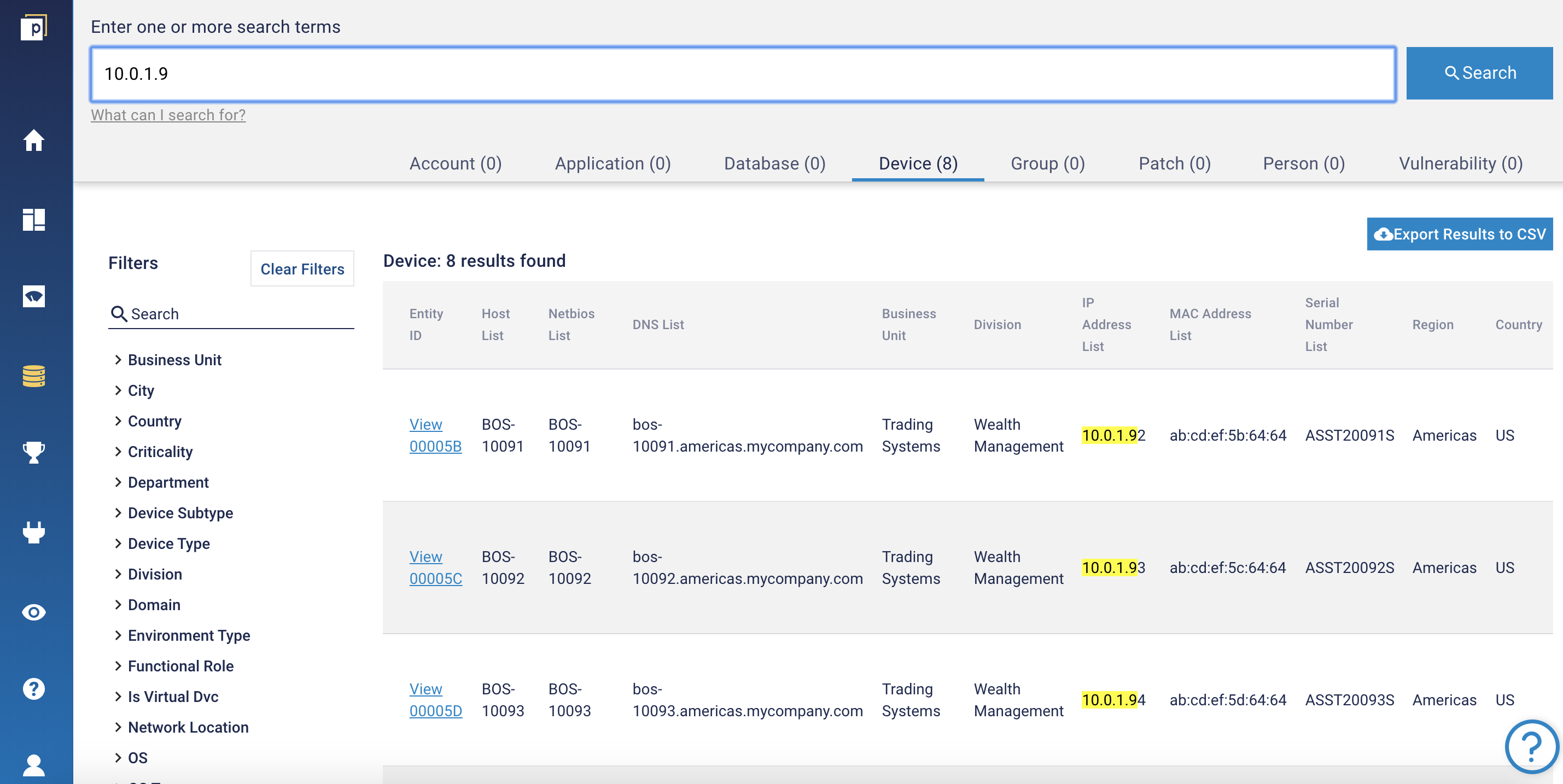Viewport: 1563px width, 784px height.
Task: Switch to the Account (0) tab
Action: [x=455, y=163]
